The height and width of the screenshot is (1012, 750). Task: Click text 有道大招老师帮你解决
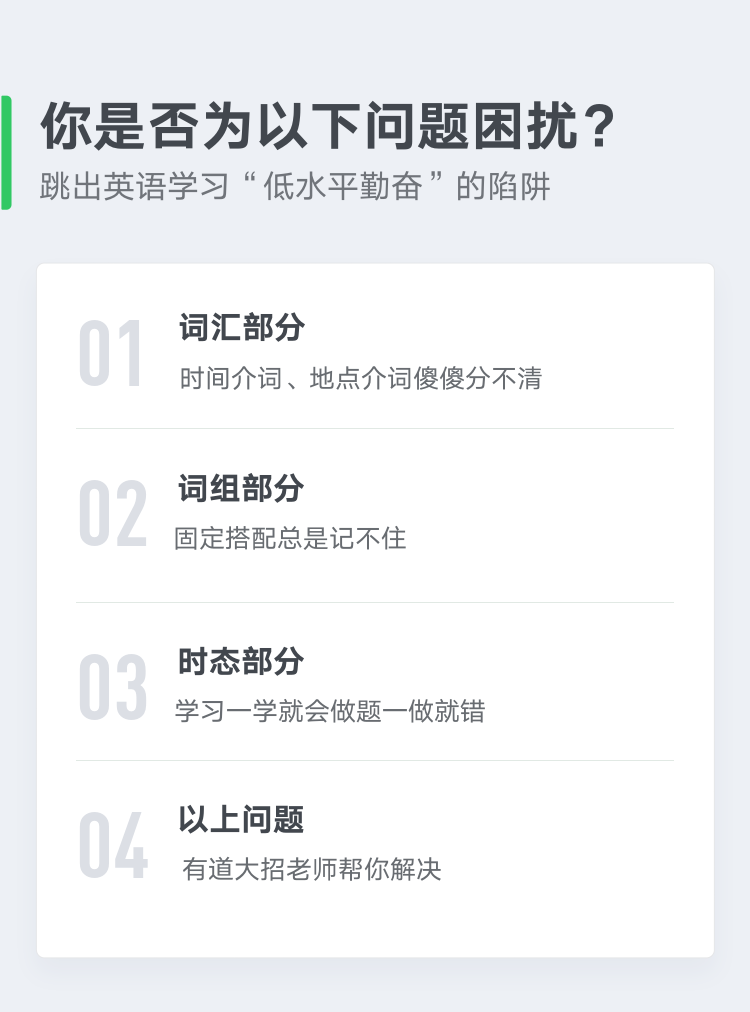pos(312,869)
